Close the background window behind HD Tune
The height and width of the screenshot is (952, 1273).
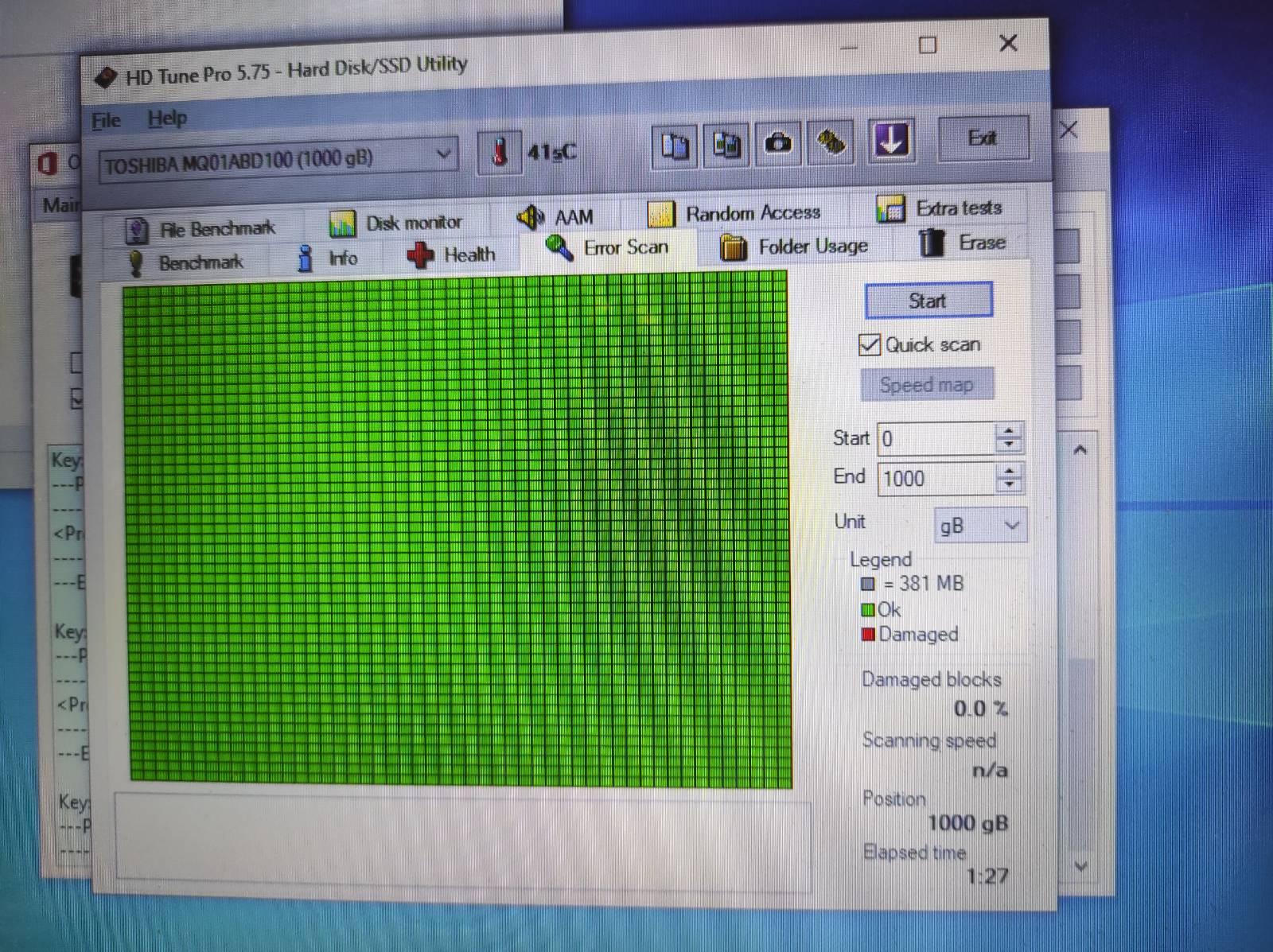point(1069,130)
